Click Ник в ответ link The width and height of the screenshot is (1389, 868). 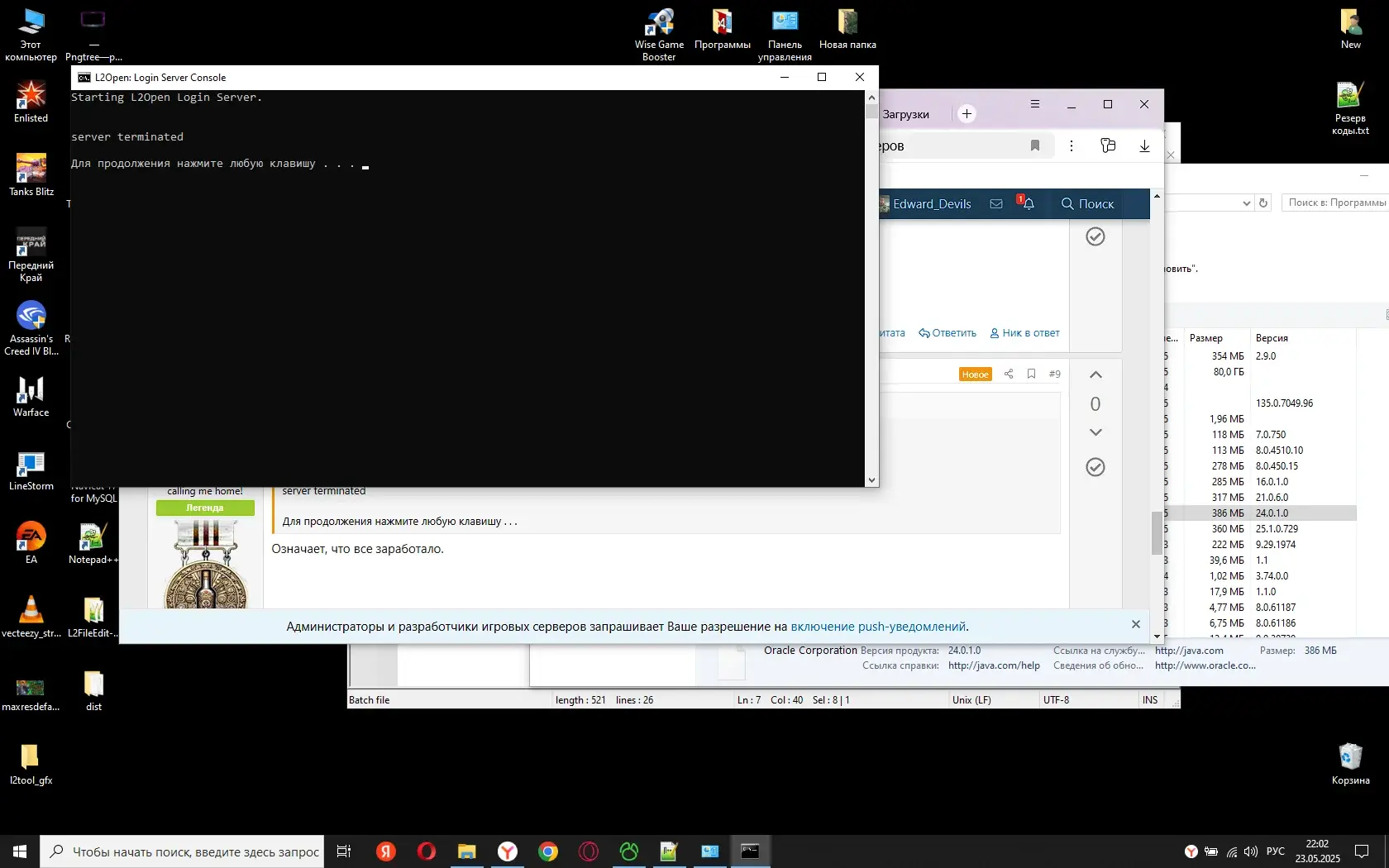tap(1024, 333)
